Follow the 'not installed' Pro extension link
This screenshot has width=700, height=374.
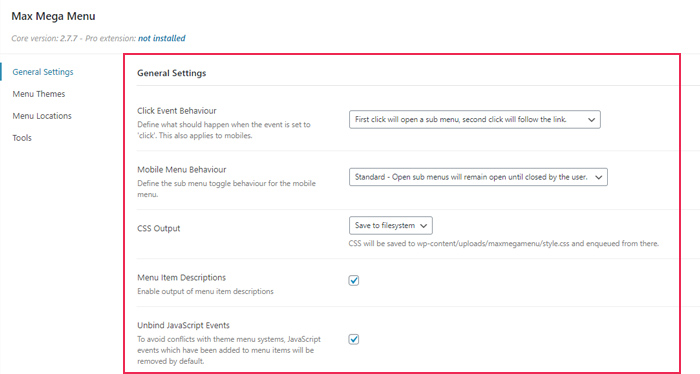click(x=162, y=38)
